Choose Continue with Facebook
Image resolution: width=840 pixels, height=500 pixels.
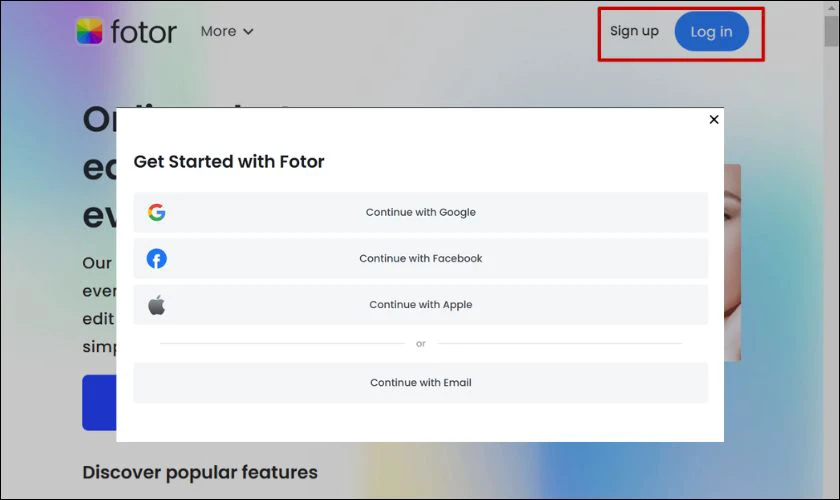point(421,258)
